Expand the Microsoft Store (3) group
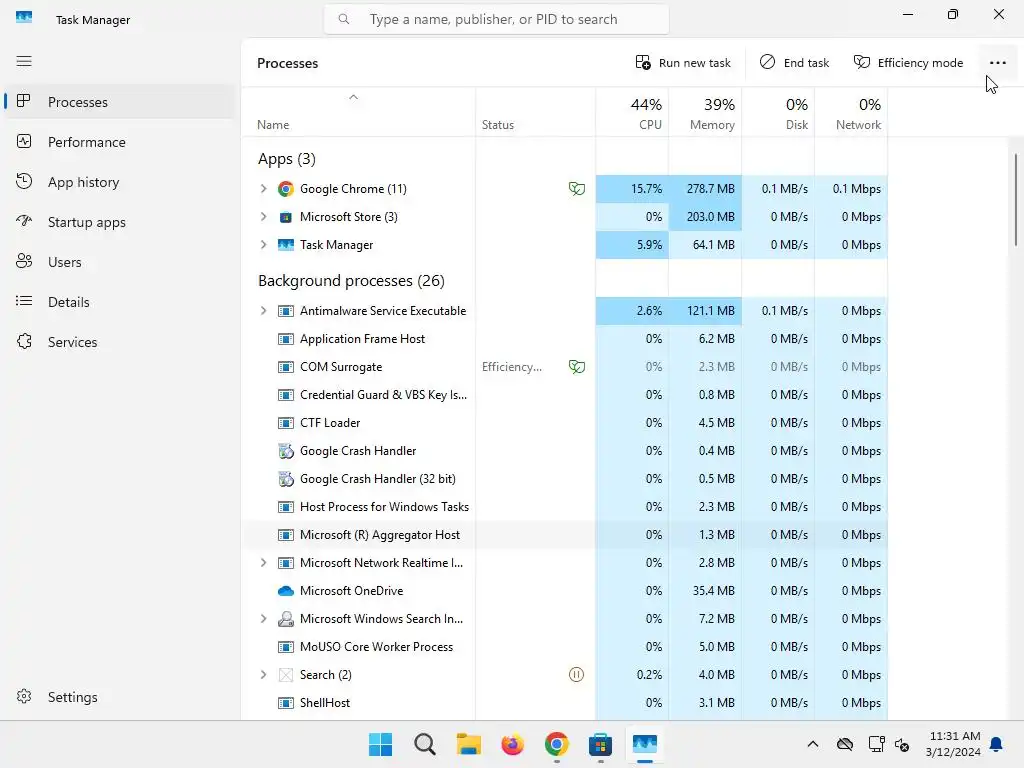 263,217
